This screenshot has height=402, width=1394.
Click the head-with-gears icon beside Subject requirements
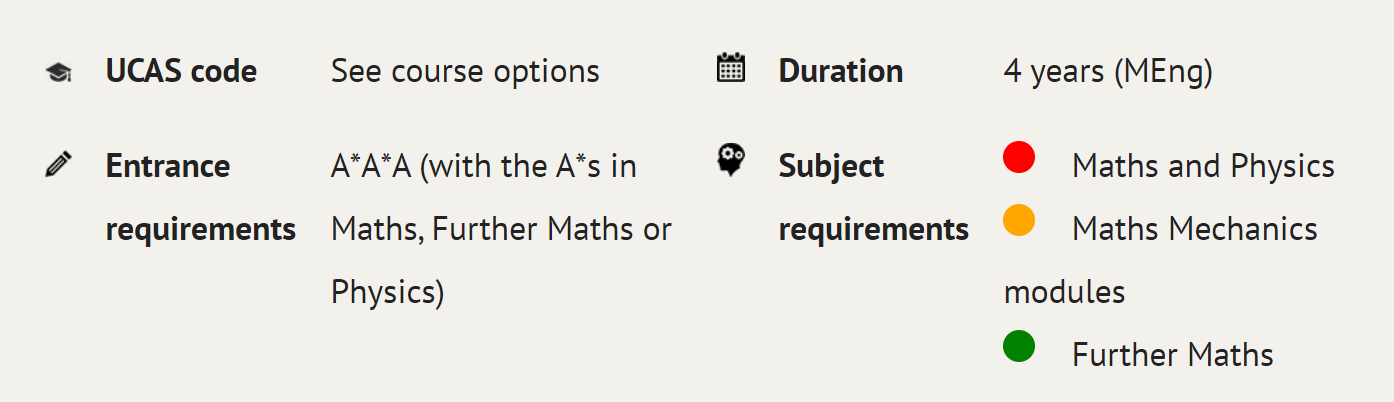pos(731,160)
